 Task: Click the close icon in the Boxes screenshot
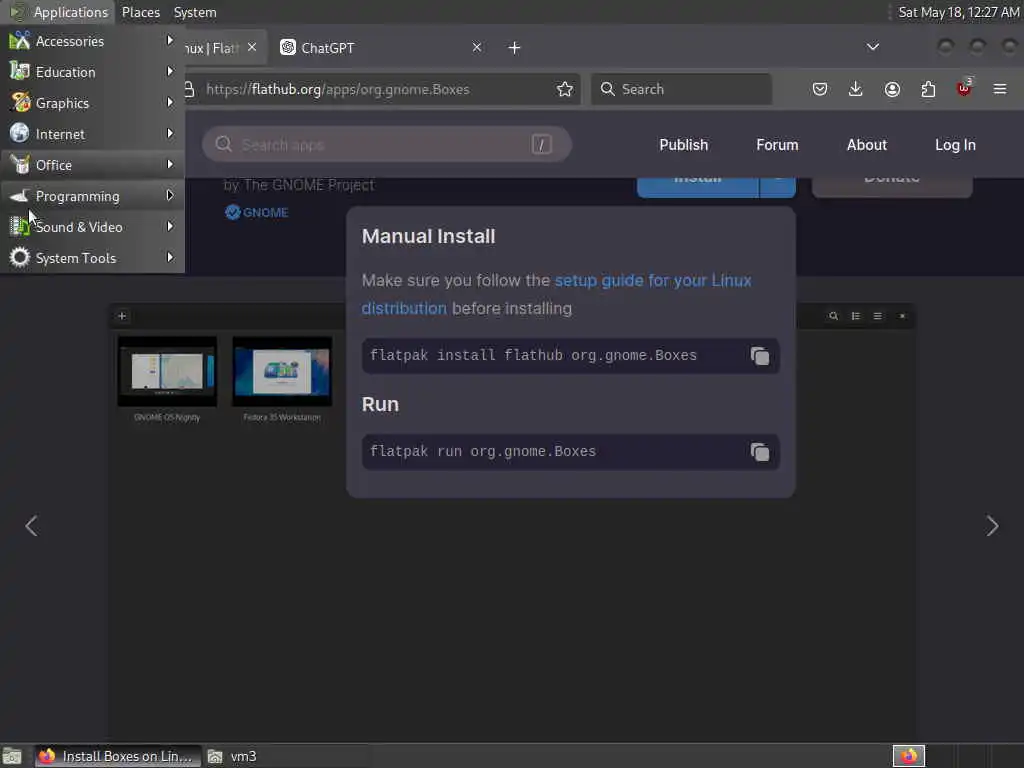(x=902, y=316)
